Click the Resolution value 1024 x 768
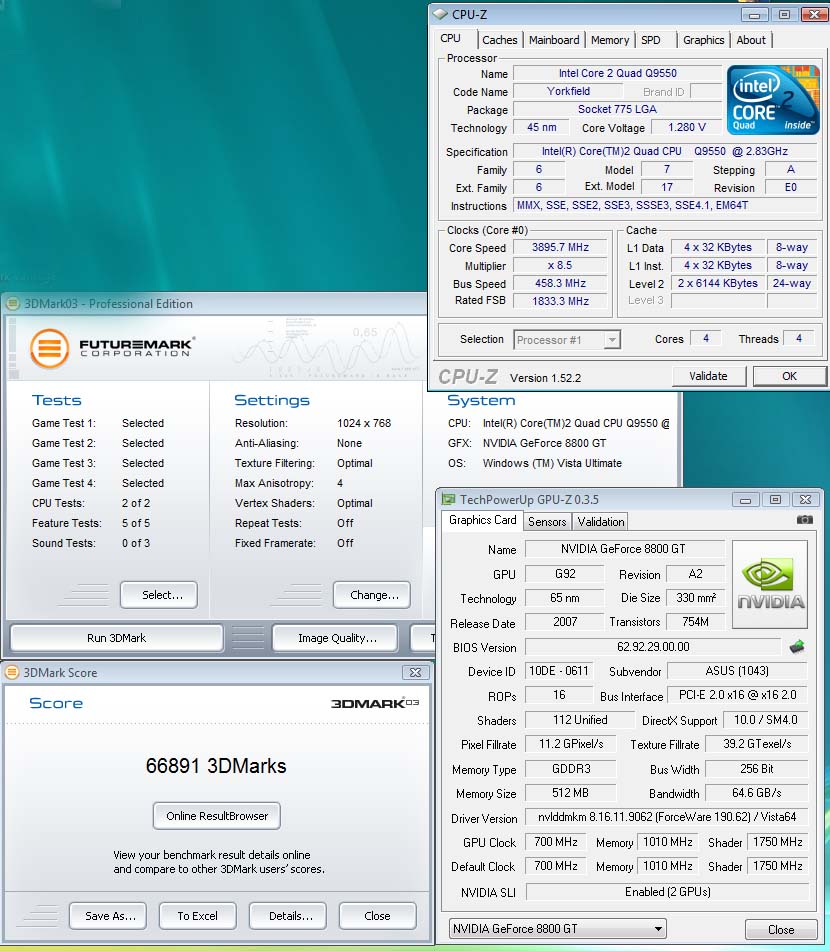830x951 pixels. click(364, 423)
